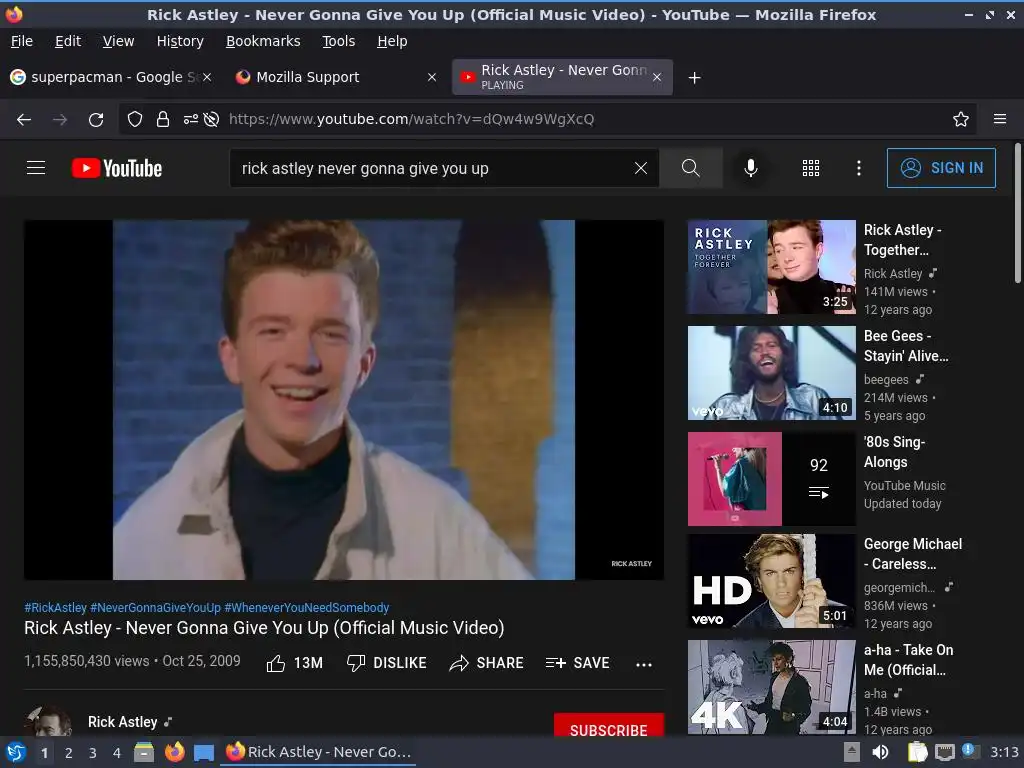The height and width of the screenshot is (768, 1024).
Task: Click the video title text
Action: point(264,628)
